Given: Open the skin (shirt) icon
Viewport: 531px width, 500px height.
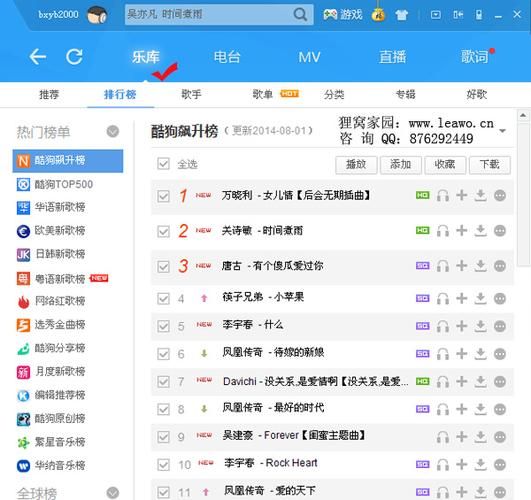Looking at the screenshot, I should point(402,15).
